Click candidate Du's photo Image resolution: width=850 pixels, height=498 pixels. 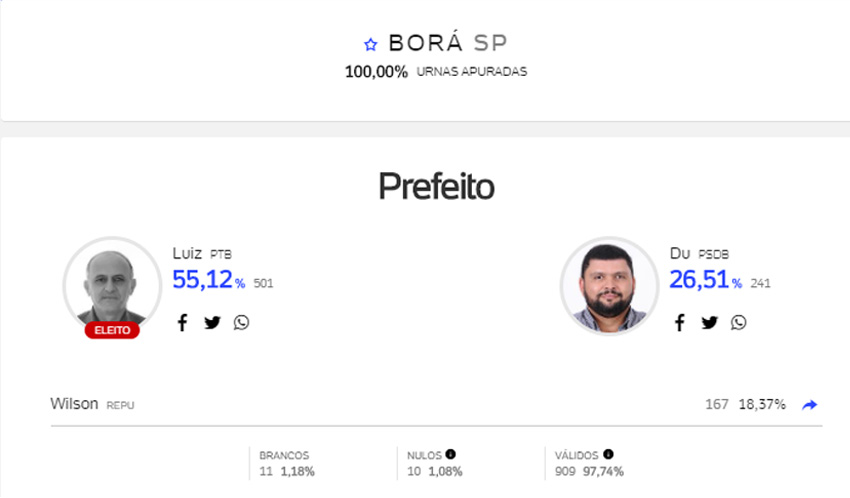609,285
